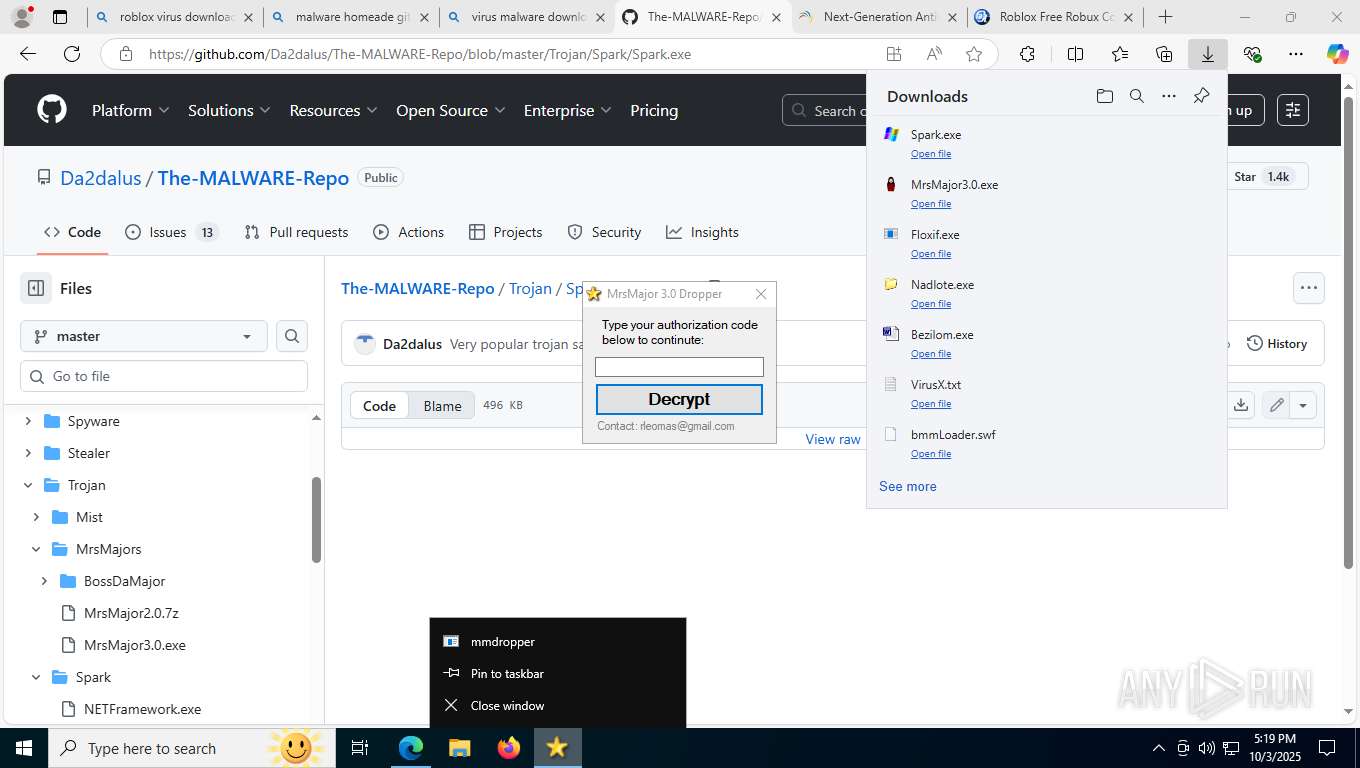Image resolution: width=1360 pixels, height=768 pixels.
Task: Open GitHub settings sliders icon in header
Action: [x=1293, y=110]
